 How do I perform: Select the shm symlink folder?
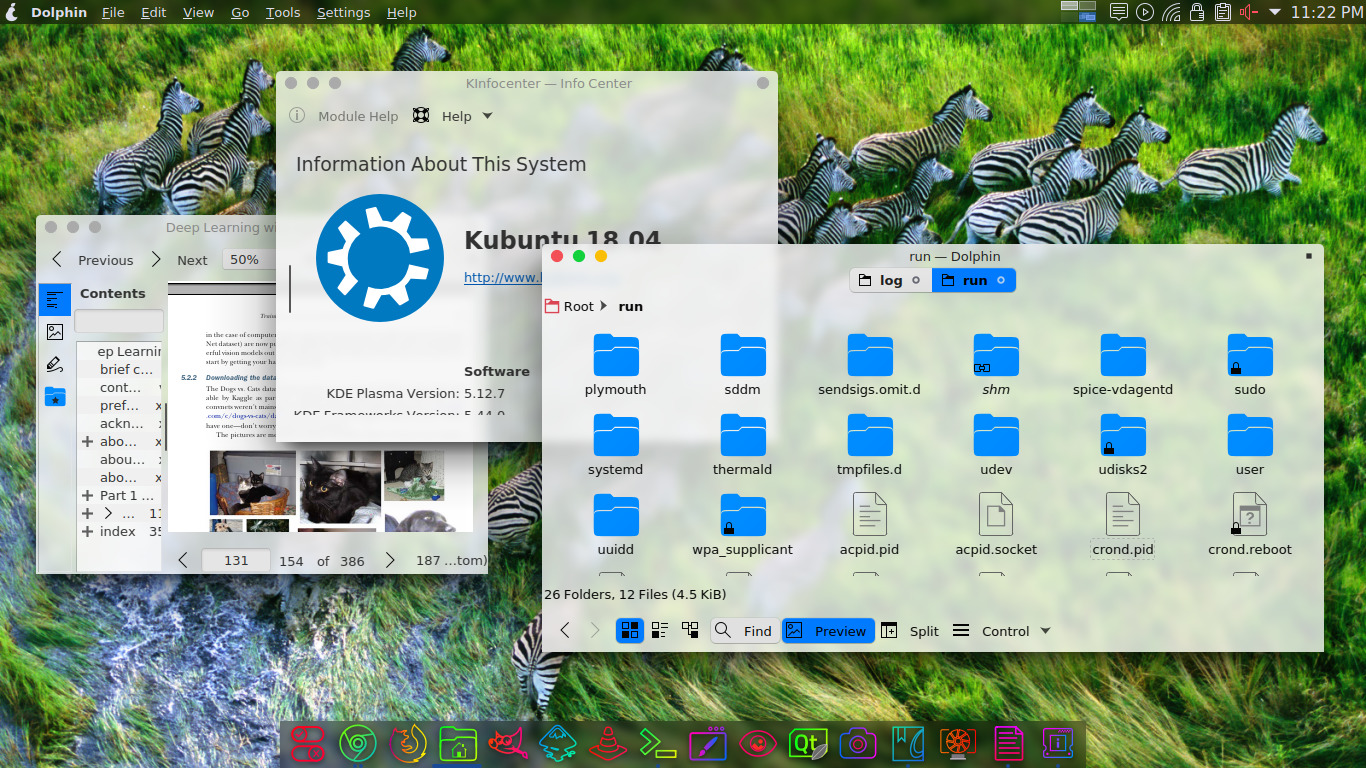pyautogui.click(x=996, y=366)
